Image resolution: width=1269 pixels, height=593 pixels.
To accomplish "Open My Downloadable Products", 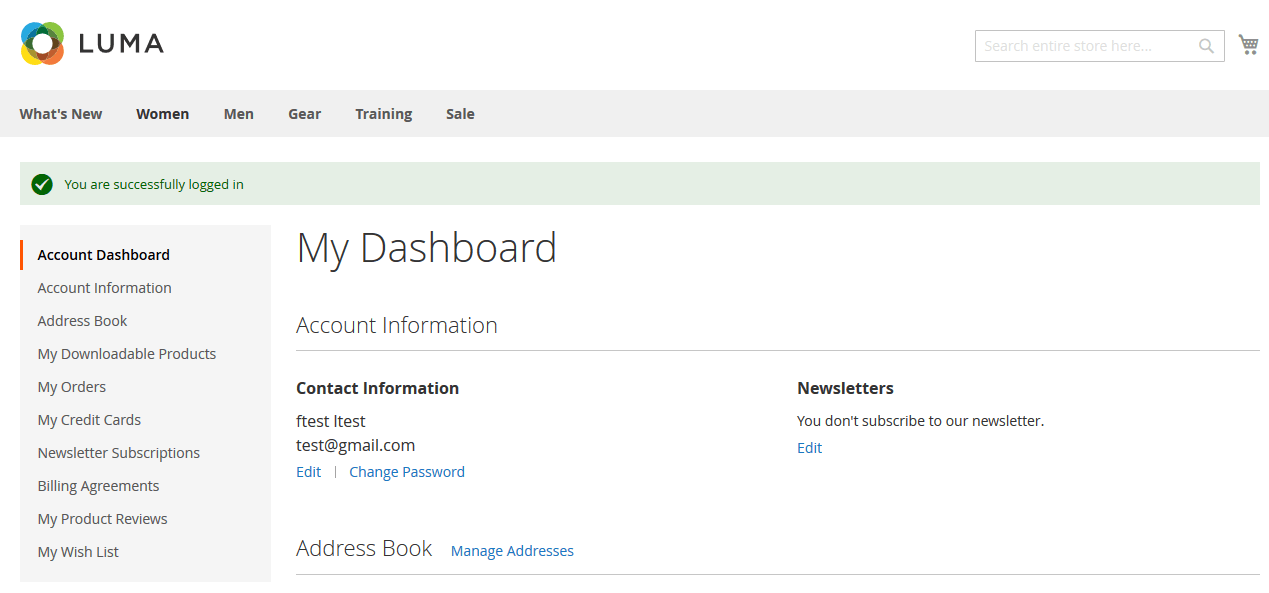I will coord(126,354).
